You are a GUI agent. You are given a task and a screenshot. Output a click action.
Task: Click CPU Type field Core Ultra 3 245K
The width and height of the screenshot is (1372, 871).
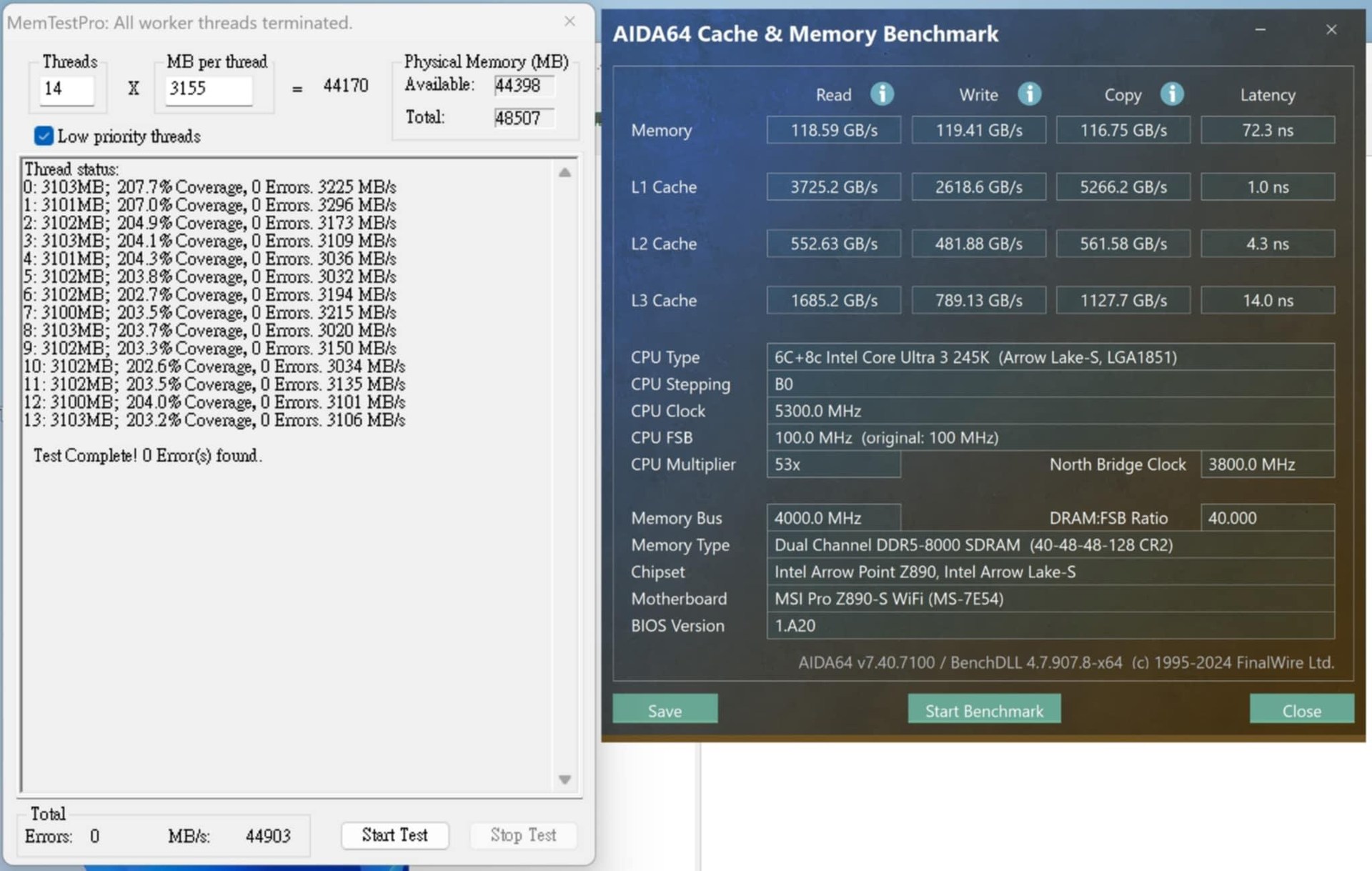(x=1050, y=357)
